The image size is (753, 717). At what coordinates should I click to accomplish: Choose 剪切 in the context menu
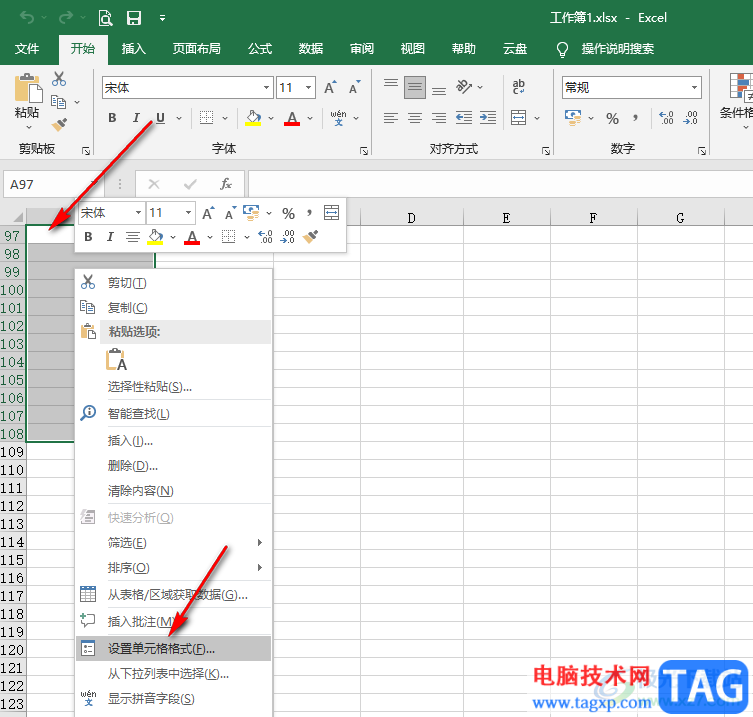pyautogui.click(x=174, y=283)
